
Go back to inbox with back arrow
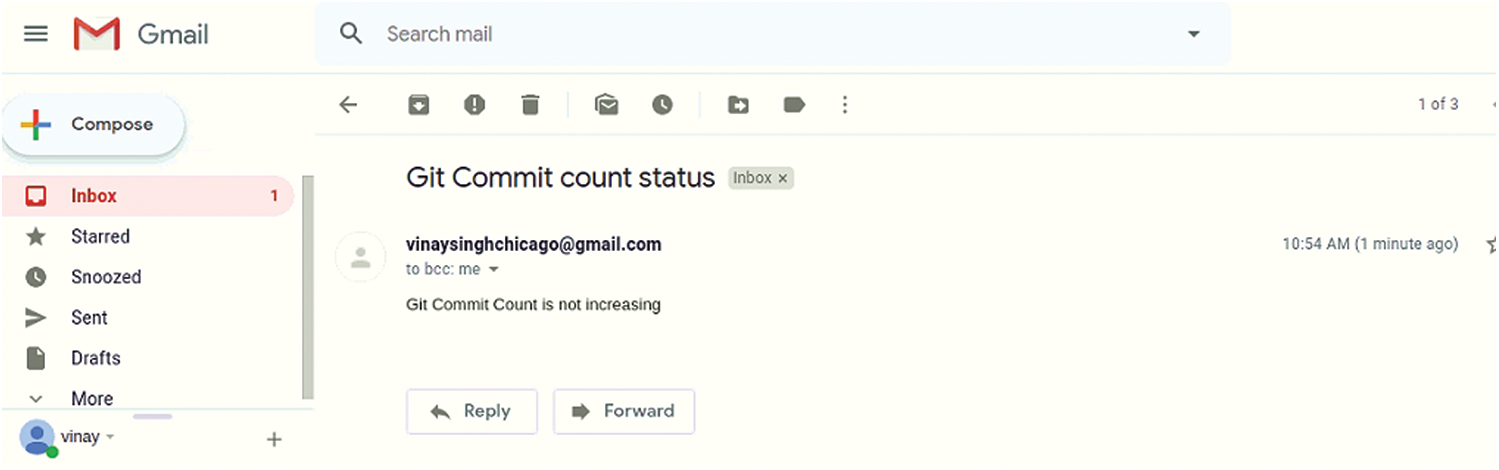(348, 105)
